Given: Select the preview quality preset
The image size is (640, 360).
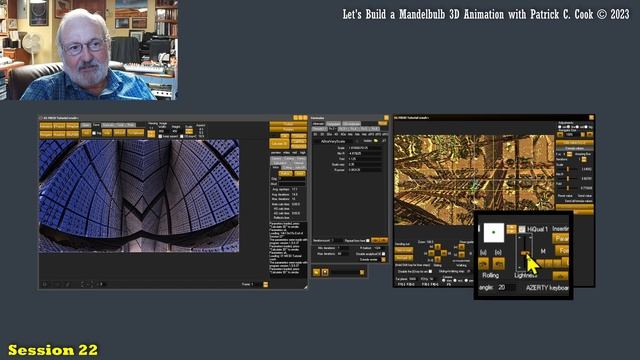Looking at the screenshot, I should point(276,153).
